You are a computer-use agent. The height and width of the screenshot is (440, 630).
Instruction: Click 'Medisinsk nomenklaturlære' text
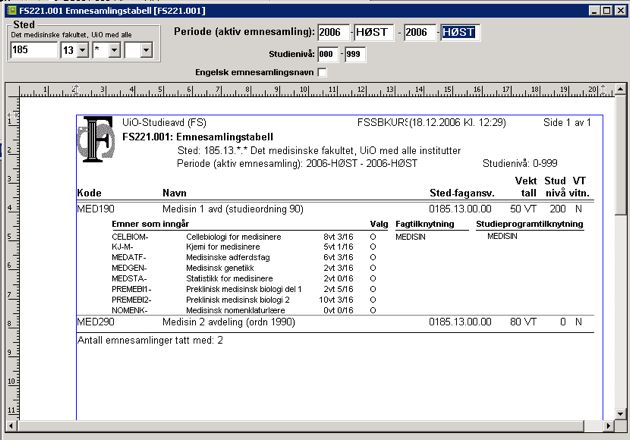[235, 310]
